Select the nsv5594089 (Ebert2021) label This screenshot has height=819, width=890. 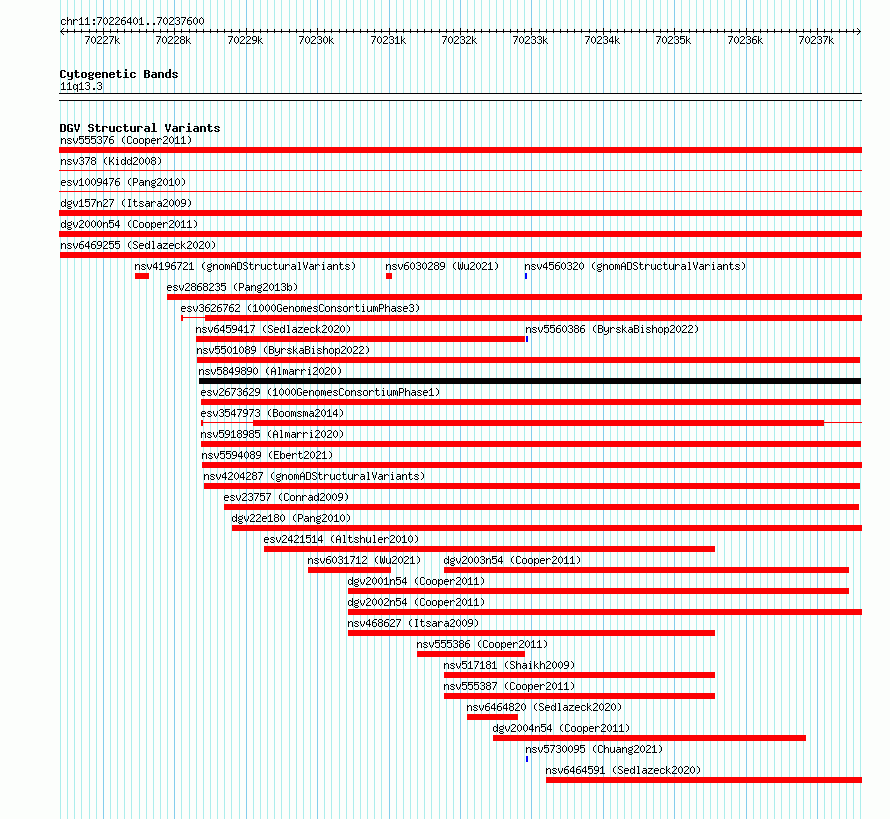267,455
